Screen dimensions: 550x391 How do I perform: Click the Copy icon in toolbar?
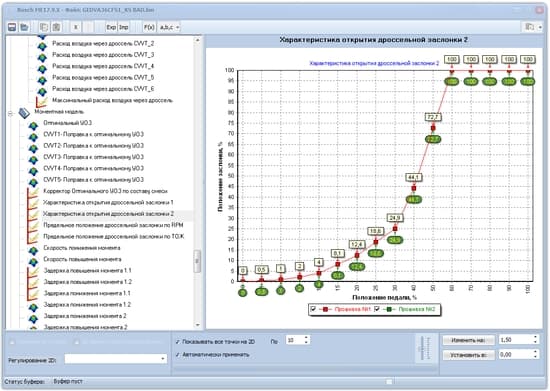(44, 27)
